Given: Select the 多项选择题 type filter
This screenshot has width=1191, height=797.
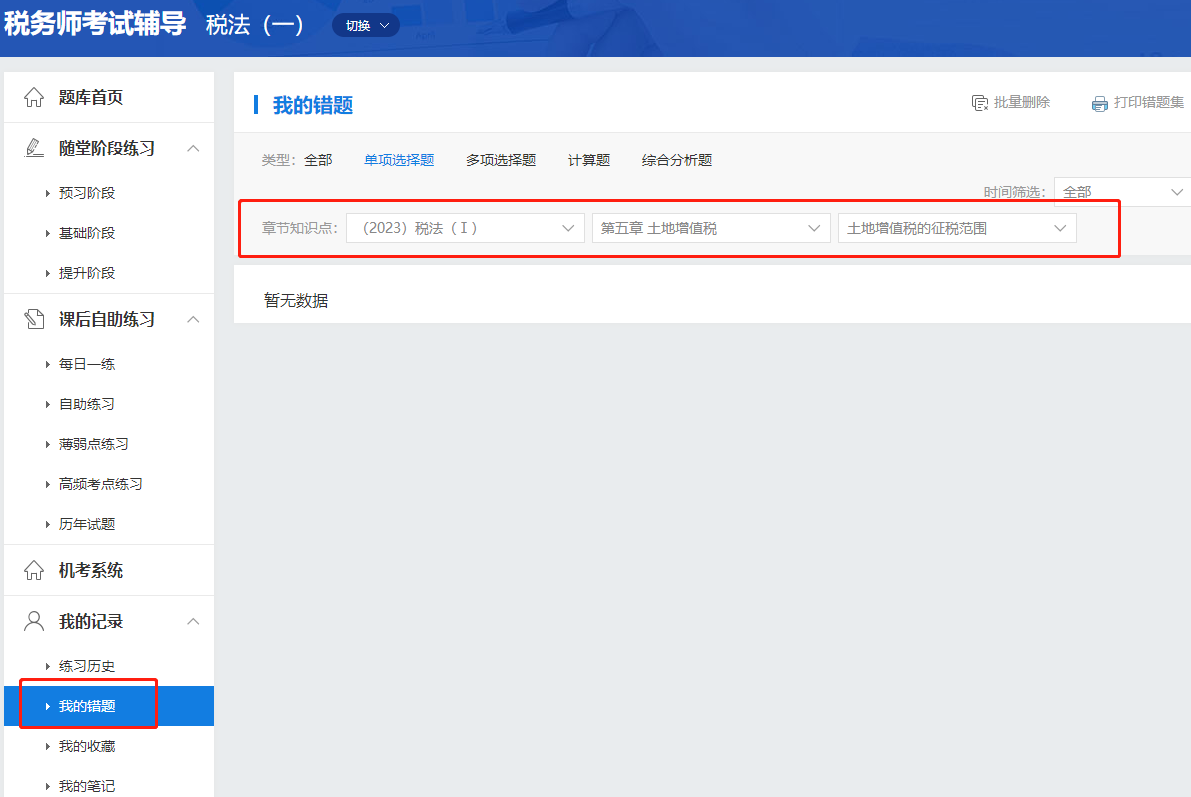Looking at the screenshot, I should tap(501, 160).
